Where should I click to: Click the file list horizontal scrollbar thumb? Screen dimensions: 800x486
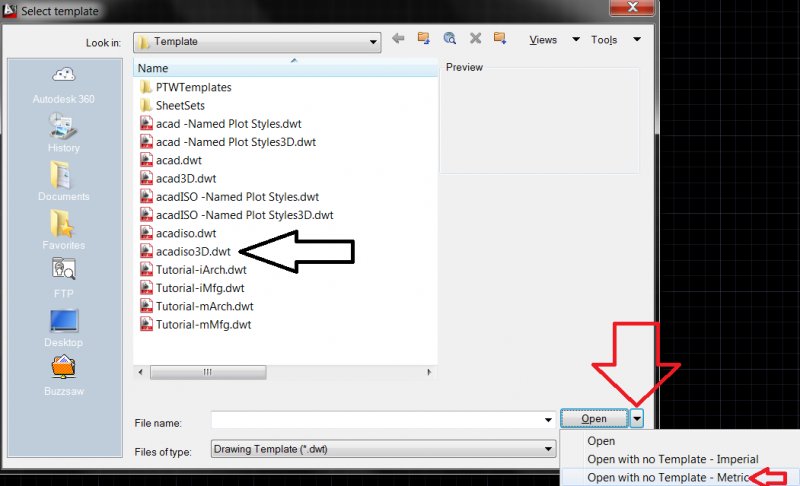tap(208, 372)
